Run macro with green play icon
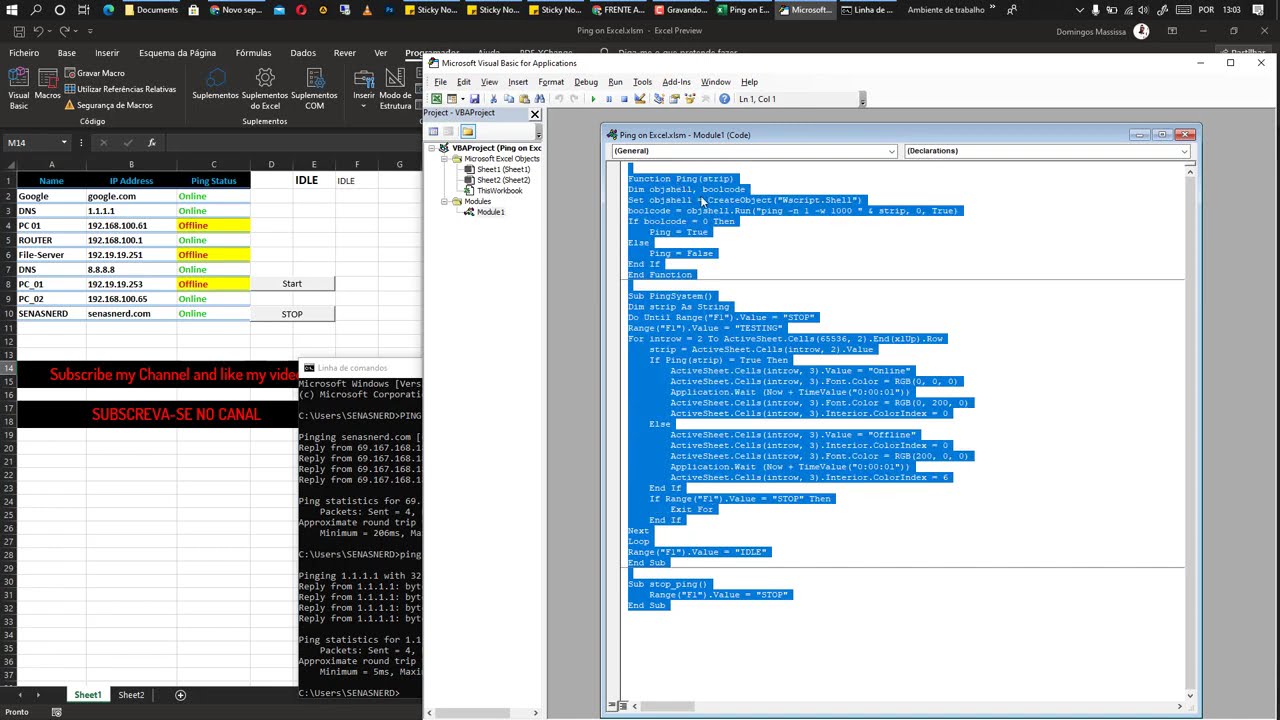The width and height of the screenshot is (1280, 720). 593,99
